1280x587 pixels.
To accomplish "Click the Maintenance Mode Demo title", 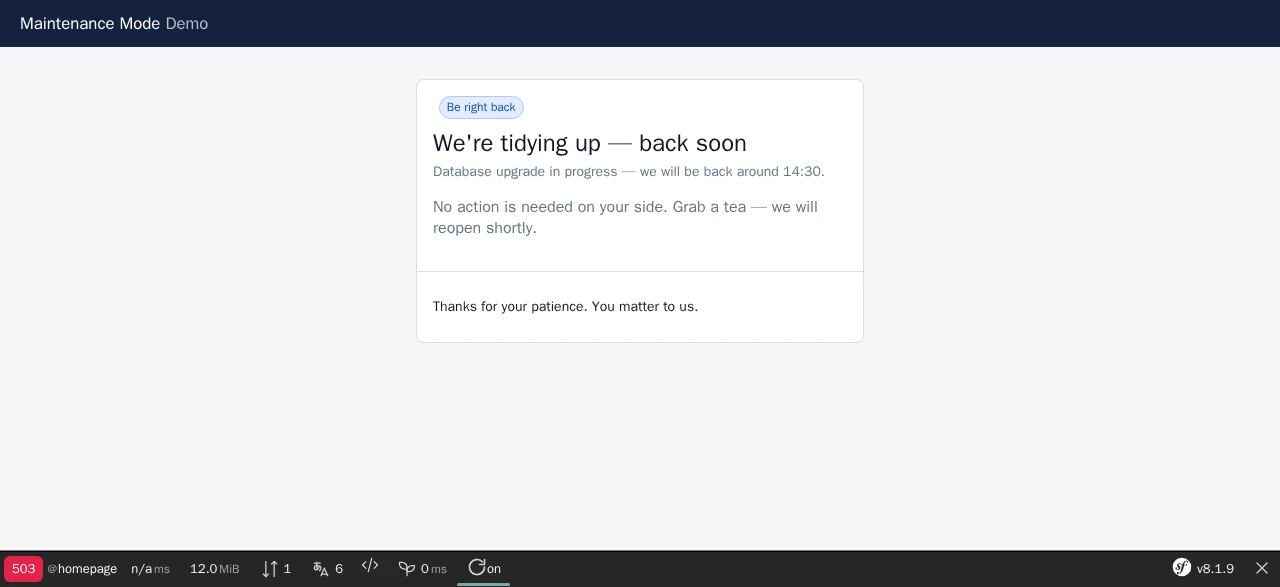I will (114, 23).
